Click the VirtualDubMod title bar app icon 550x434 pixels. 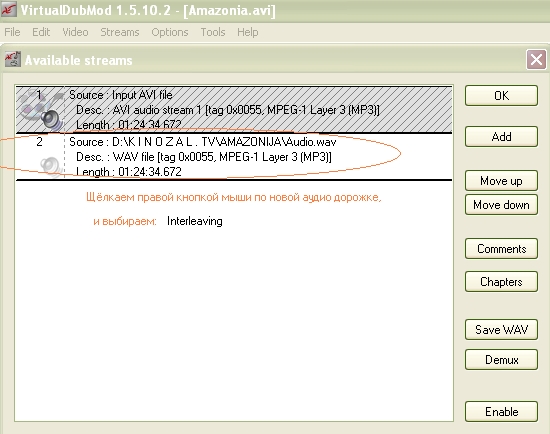(x=8, y=9)
